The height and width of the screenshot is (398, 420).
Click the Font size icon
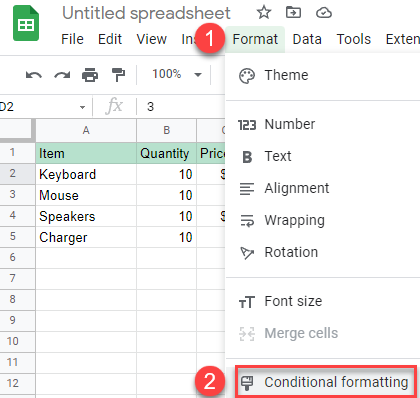pyautogui.click(x=247, y=302)
